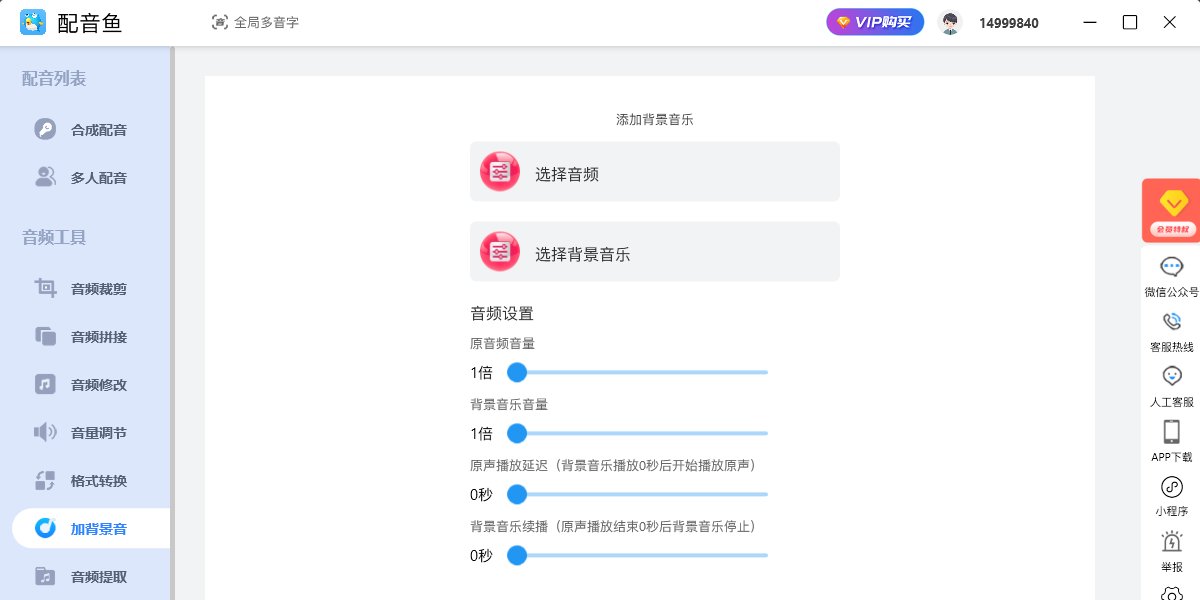Image resolution: width=1200 pixels, height=600 pixels.
Task: Click the 配音鱼 app logo
Action: click(33, 22)
